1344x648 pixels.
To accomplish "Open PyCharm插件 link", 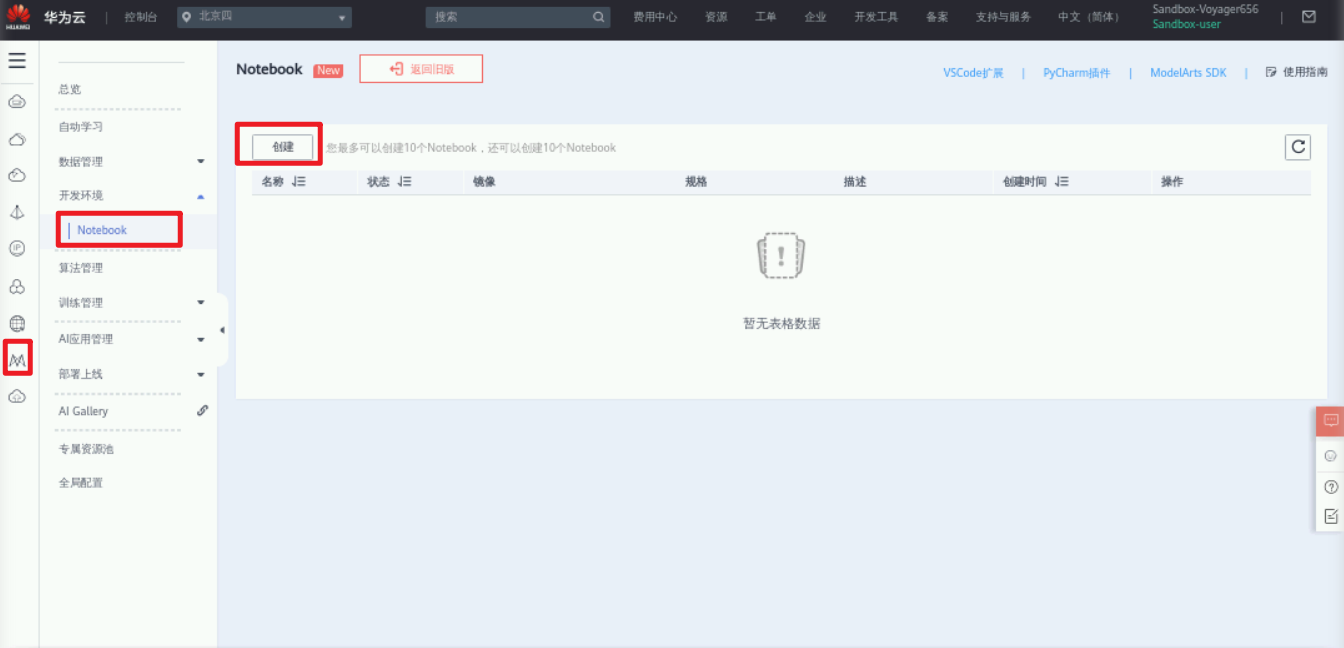I will (1077, 73).
